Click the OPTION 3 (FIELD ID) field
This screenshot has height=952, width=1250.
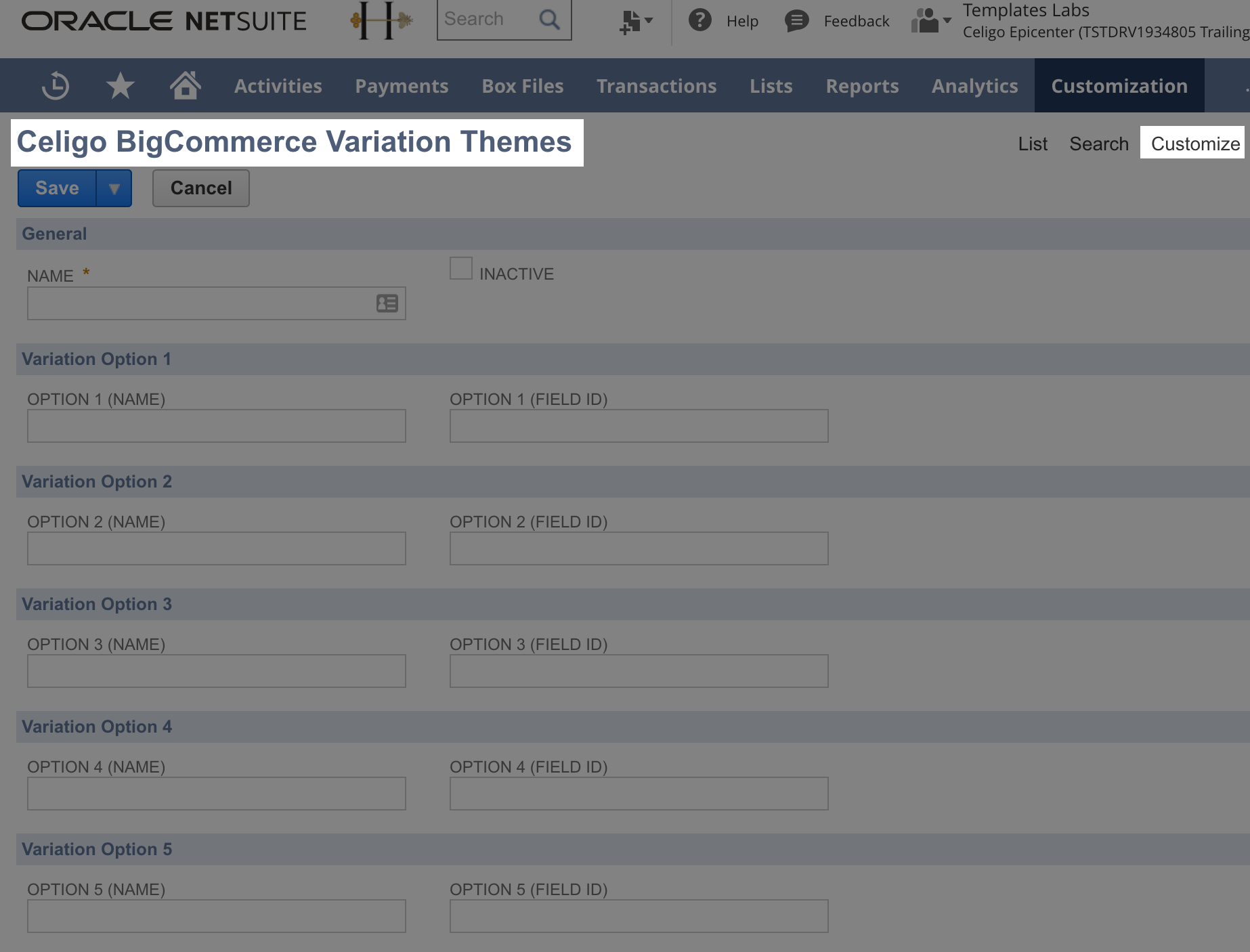(639, 671)
